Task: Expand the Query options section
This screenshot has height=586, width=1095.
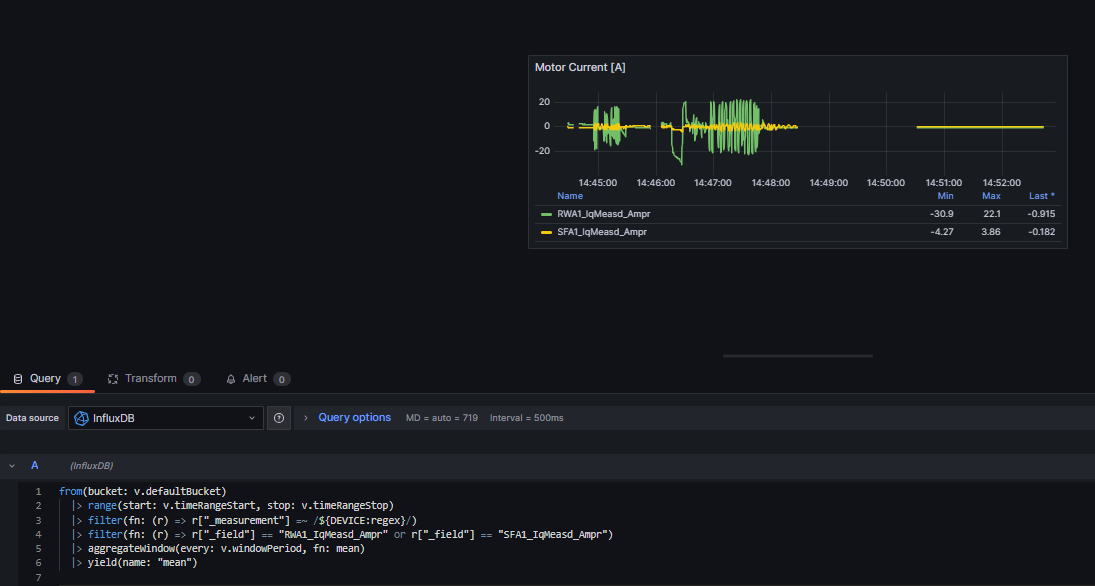Action: tap(354, 417)
